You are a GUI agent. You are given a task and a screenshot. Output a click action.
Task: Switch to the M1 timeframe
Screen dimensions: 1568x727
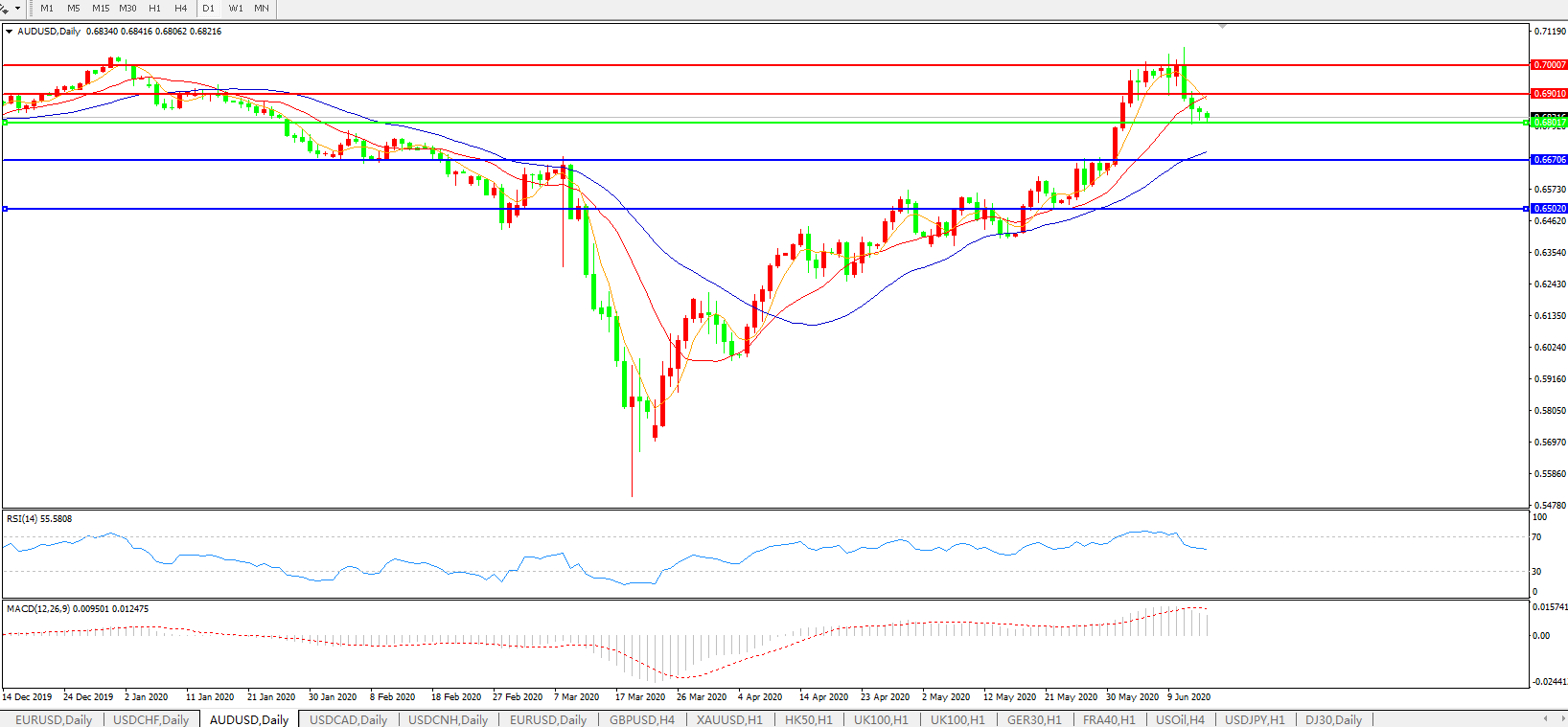coord(47,8)
